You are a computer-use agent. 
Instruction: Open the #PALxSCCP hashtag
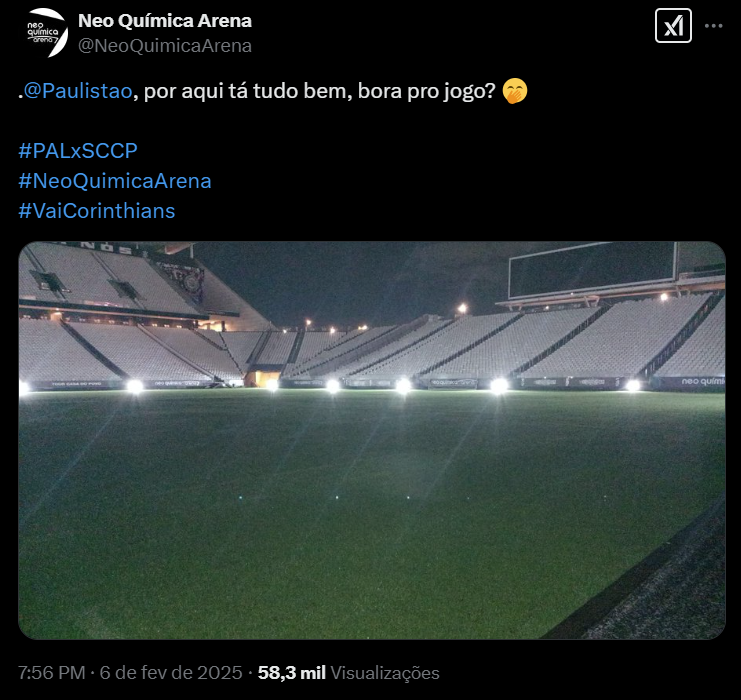[x=78, y=151]
